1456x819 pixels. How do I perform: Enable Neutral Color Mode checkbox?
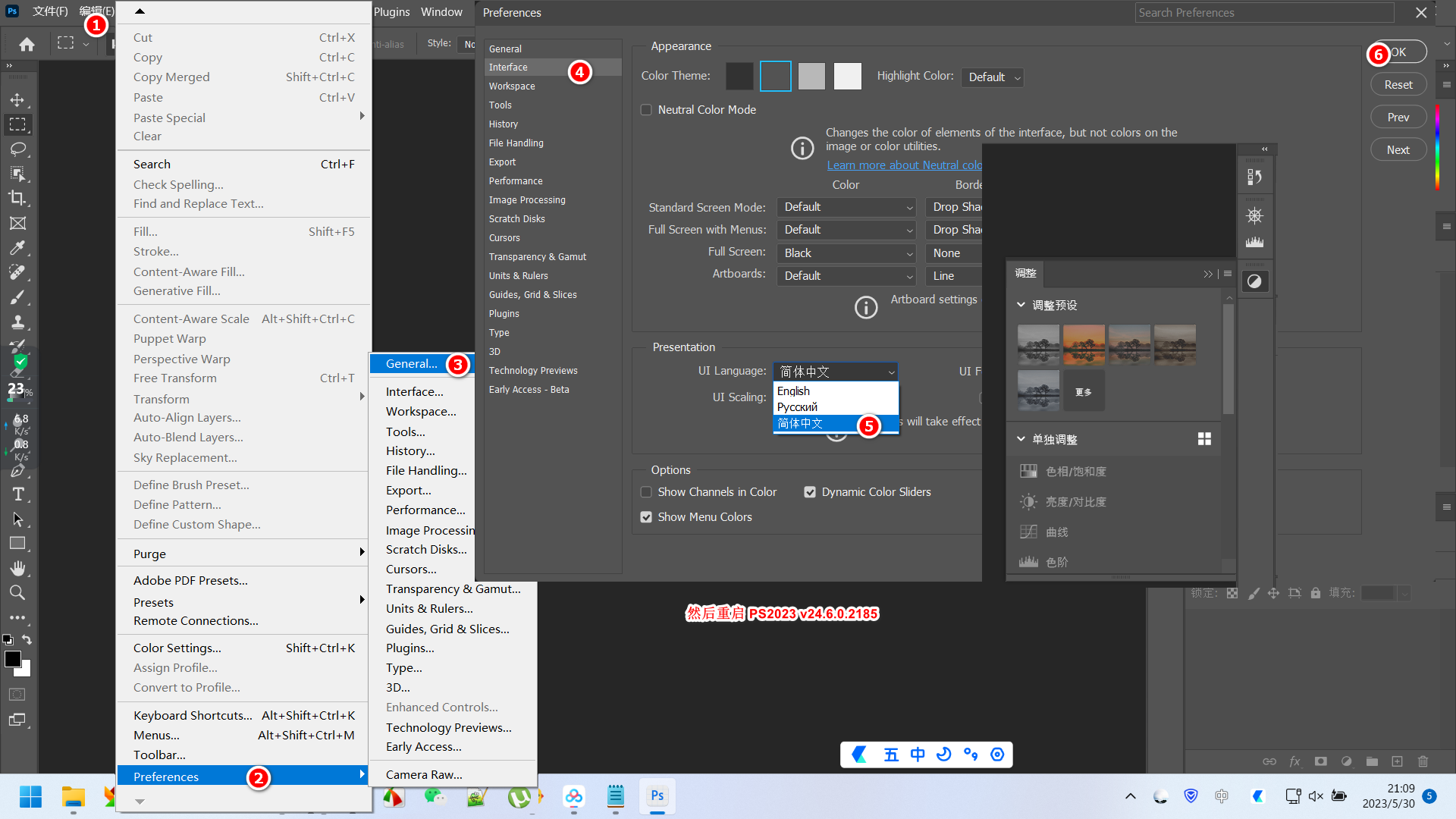[646, 110]
